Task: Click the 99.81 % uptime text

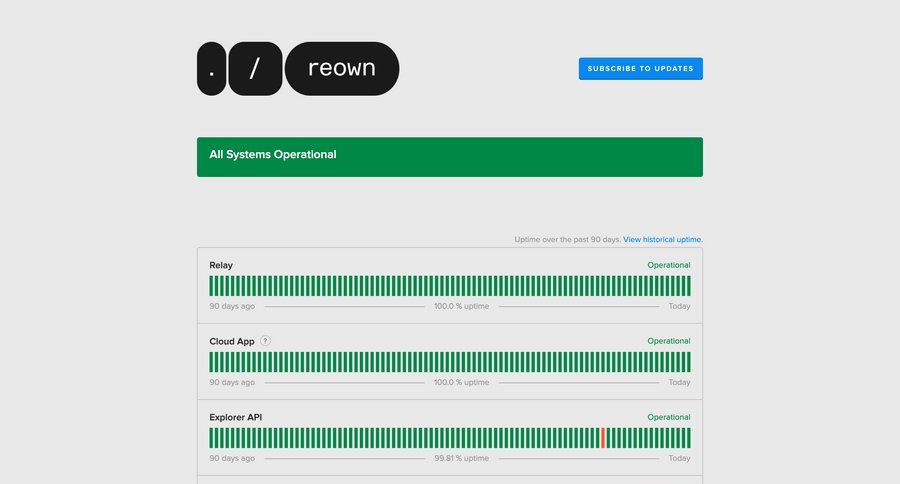Action: tap(461, 458)
